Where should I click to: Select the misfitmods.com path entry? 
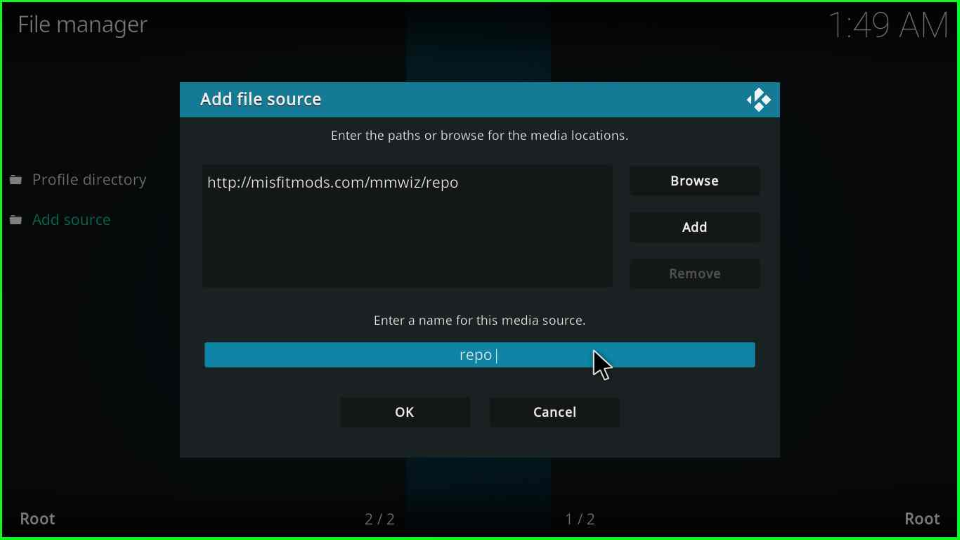point(332,182)
